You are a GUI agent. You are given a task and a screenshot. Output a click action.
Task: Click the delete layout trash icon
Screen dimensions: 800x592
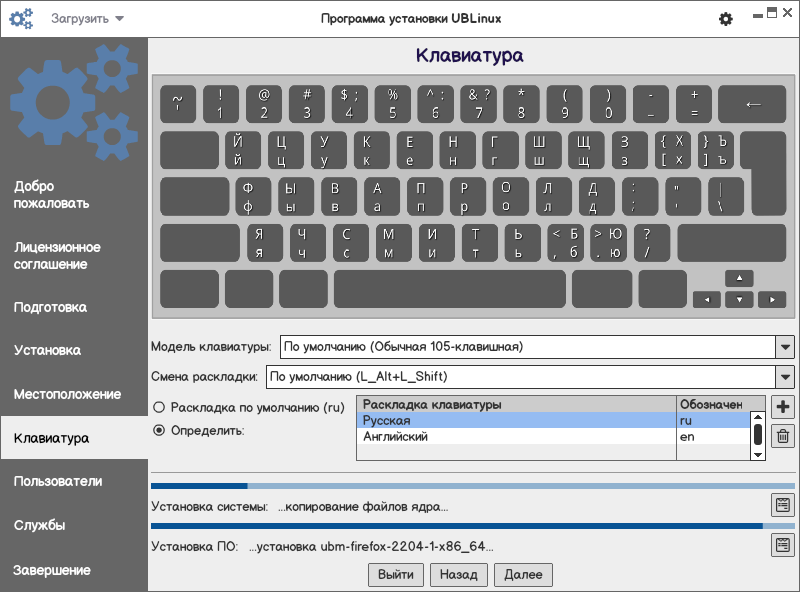[x=783, y=435]
